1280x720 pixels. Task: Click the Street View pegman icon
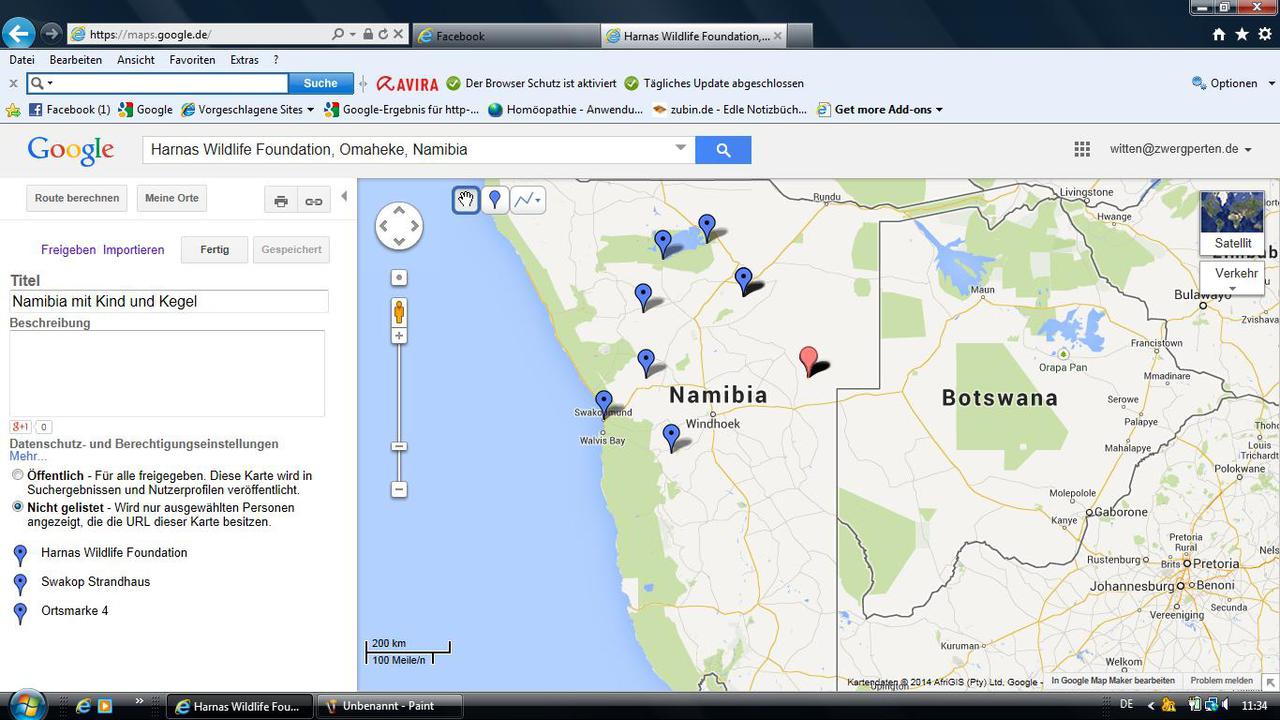(399, 312)
